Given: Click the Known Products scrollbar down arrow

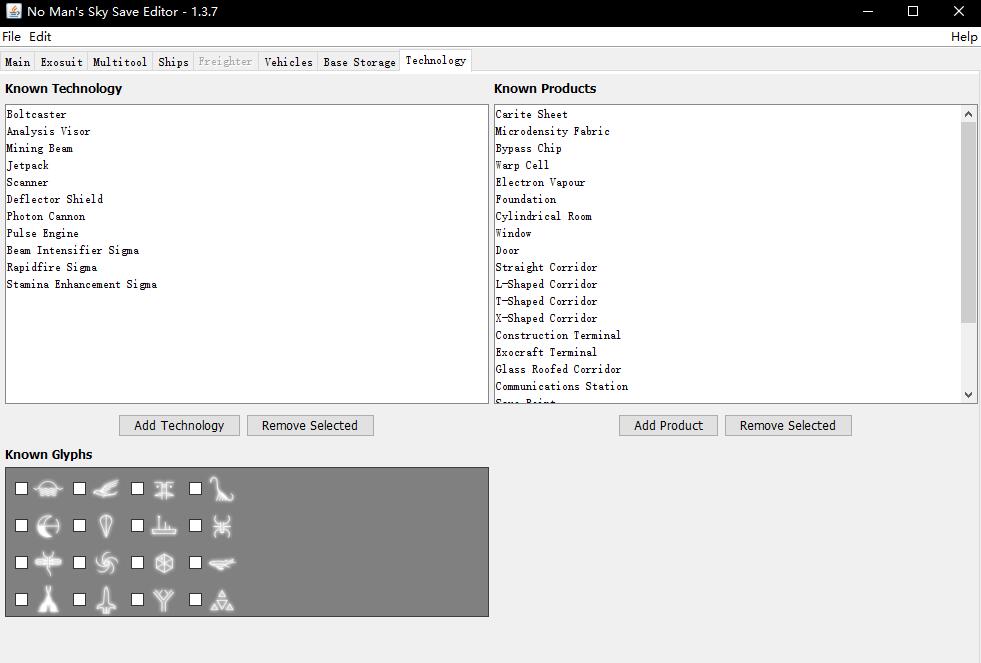Looking at the screenshot, I should tap(968, 395).
